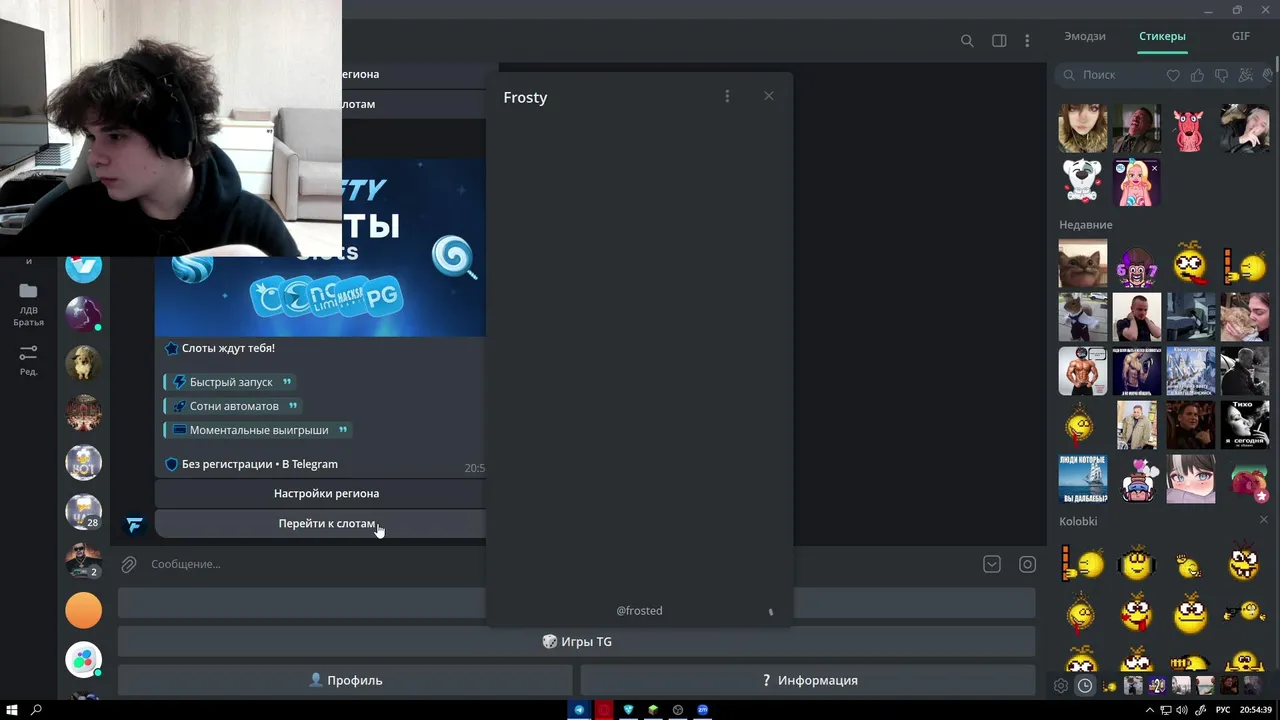Select the white bear with kisses sticker
The height and width of the screenshot is (720, 1280).
click(x=1083, y=181)
